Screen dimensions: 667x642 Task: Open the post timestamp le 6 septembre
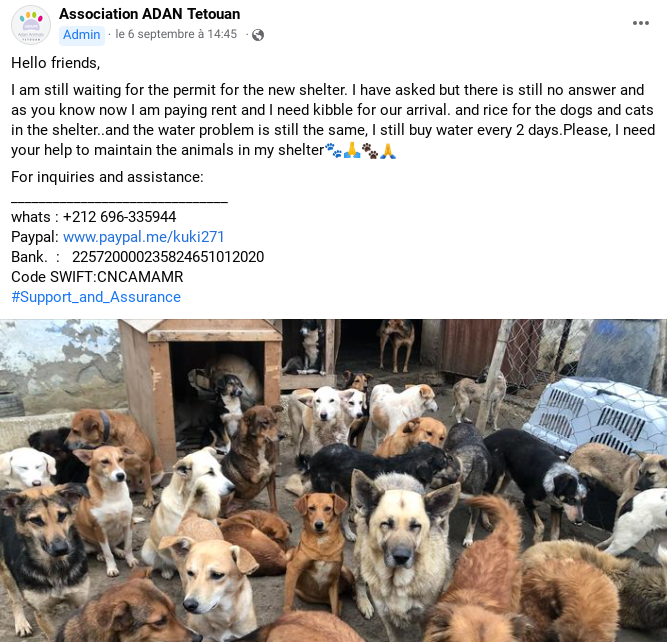176,34
